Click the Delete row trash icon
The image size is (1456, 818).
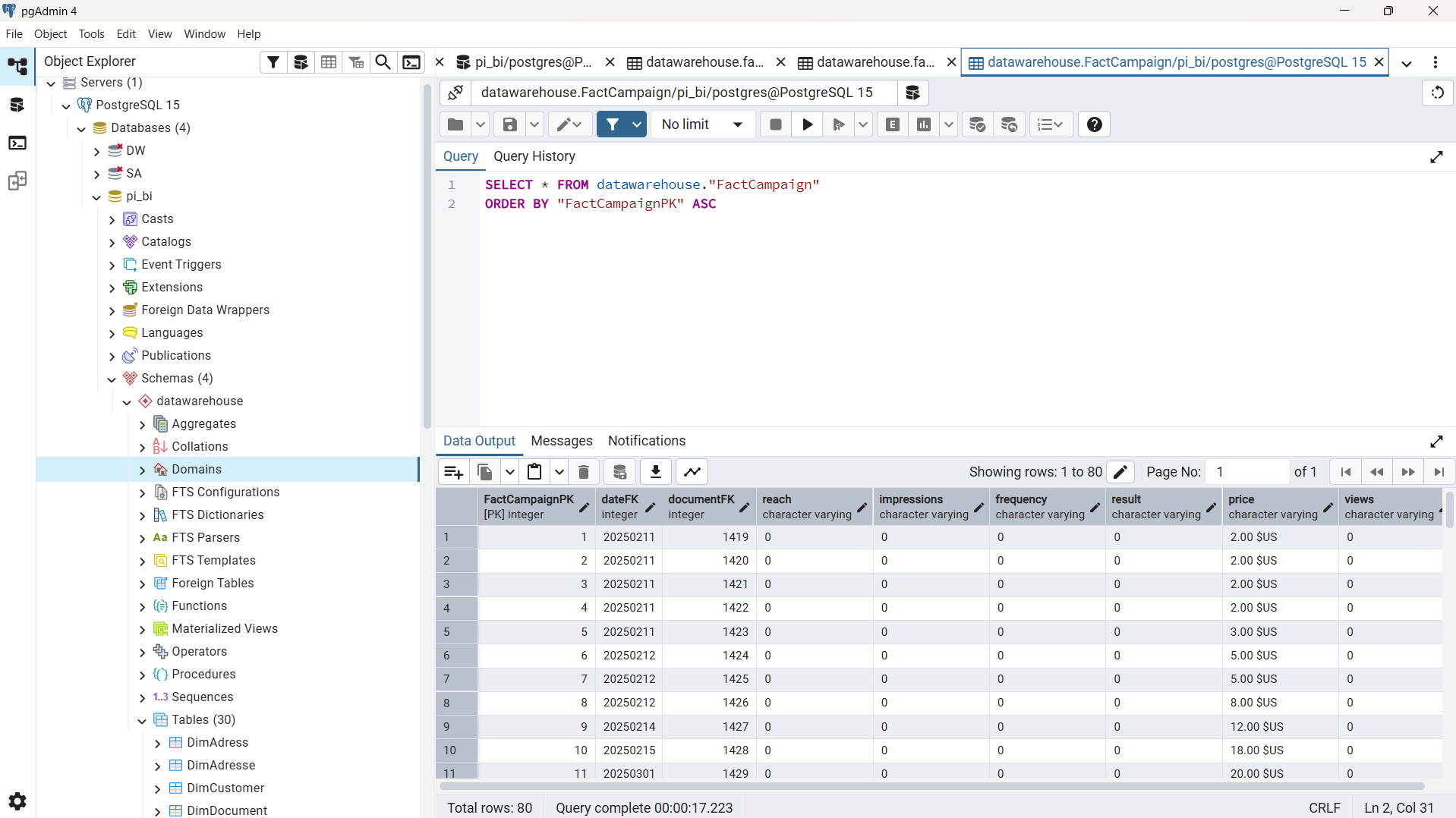point(584,472)
